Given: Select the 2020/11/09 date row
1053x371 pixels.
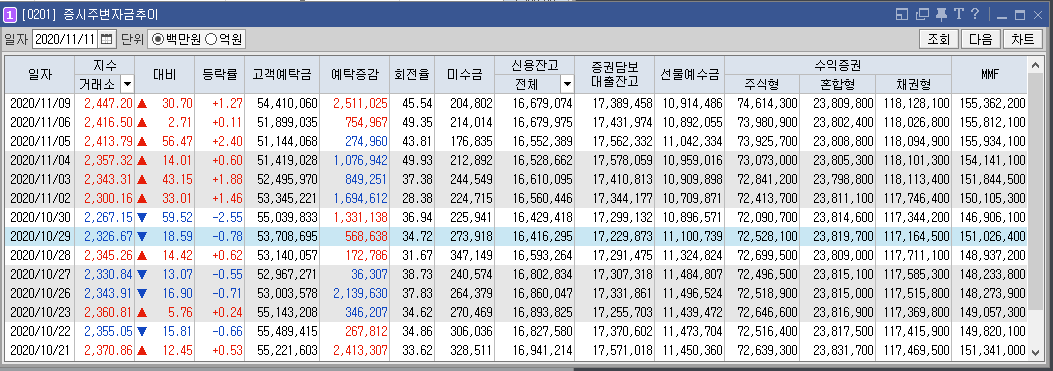Looking at the screenshot, I should [x=516, y=104].
